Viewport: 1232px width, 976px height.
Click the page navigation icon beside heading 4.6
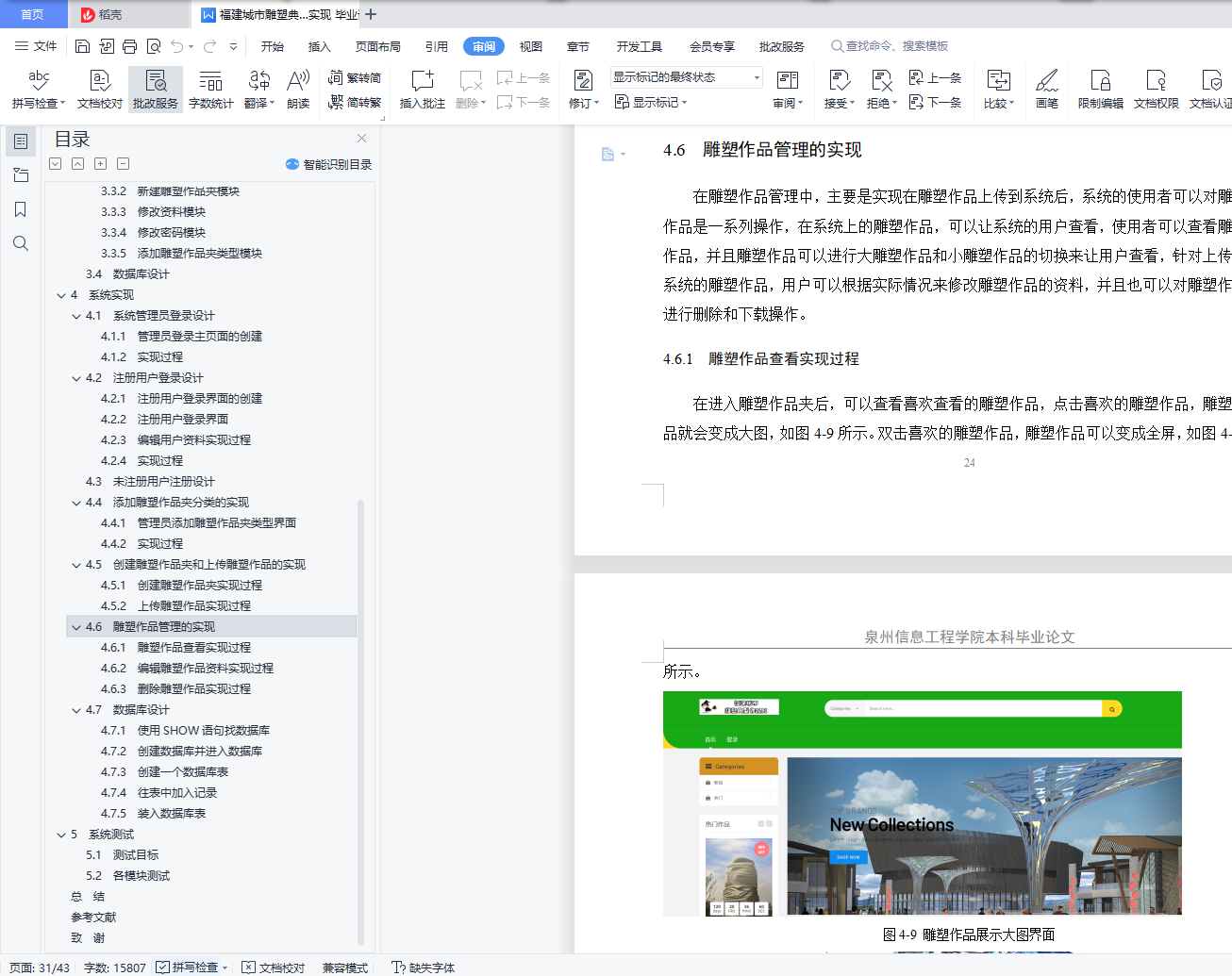(x=608, y=154)
